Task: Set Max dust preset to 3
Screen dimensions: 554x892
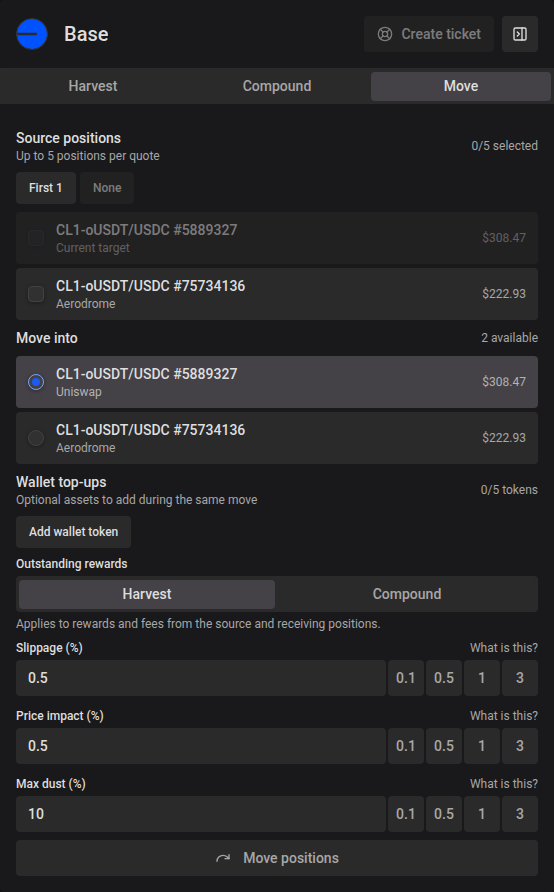Action: (520, 814)
